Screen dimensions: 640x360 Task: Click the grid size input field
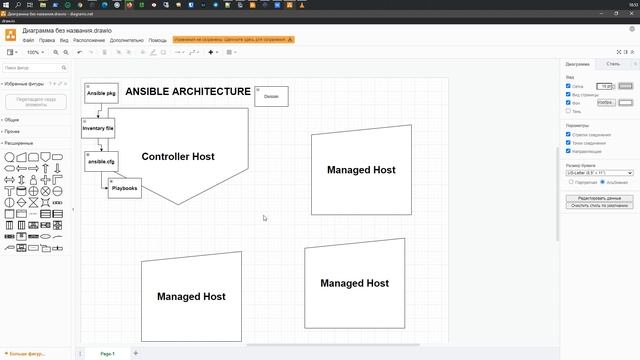[x=604, y=86]
